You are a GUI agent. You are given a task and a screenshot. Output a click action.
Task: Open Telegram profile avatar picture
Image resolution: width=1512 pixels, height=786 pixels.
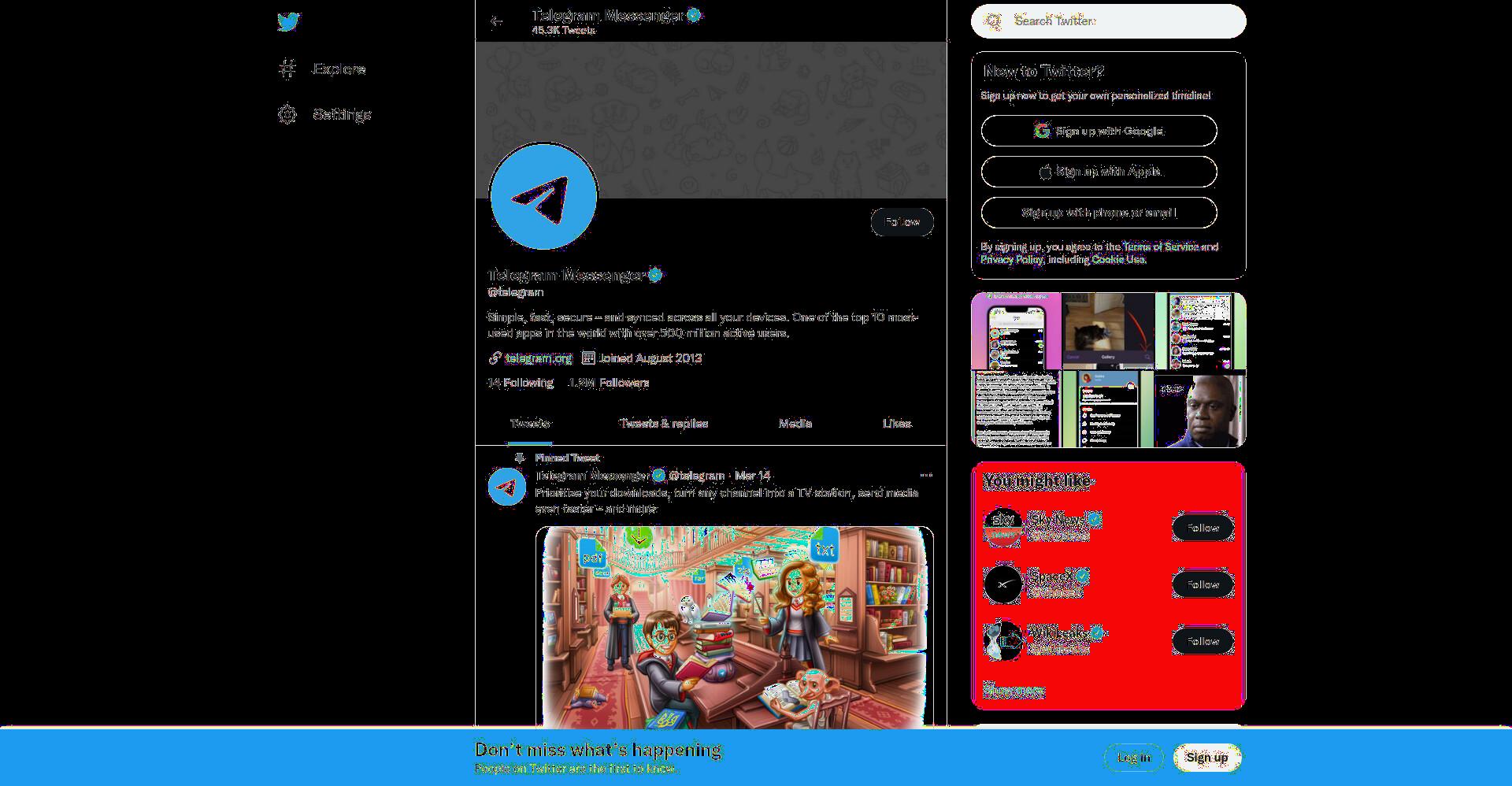pos(543,196)
